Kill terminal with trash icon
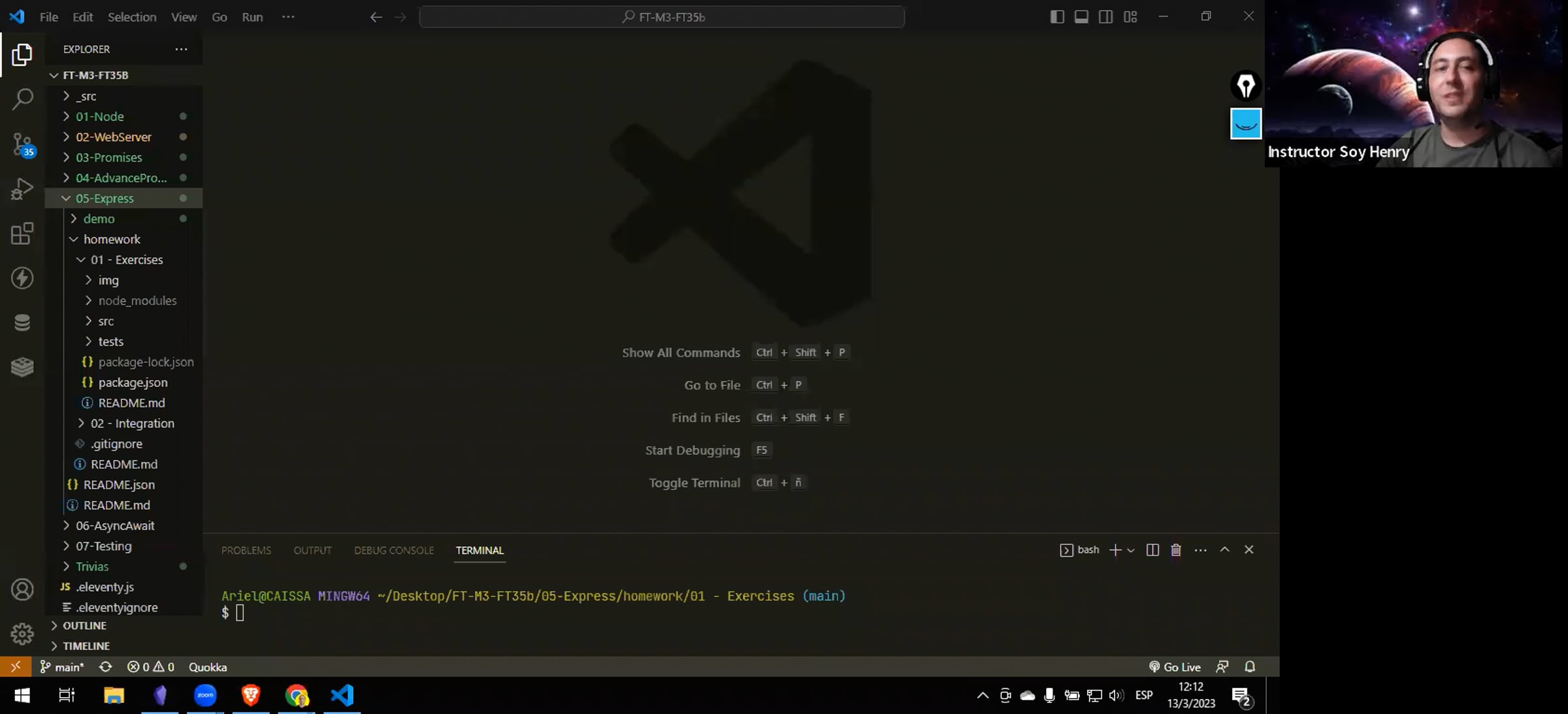This screenshot has height=714, width=1568. 1175,550
